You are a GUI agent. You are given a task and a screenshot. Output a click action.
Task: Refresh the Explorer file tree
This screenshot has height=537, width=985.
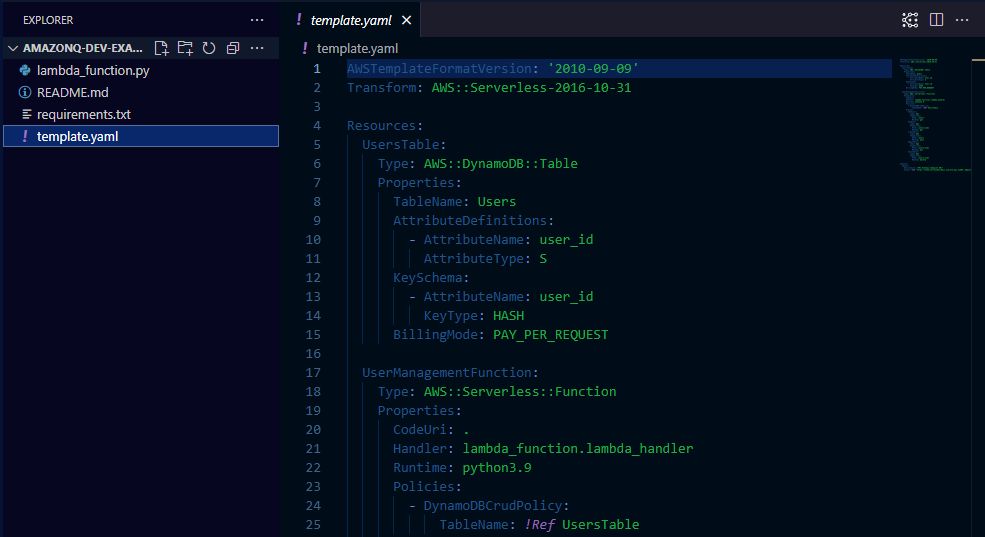209,48
